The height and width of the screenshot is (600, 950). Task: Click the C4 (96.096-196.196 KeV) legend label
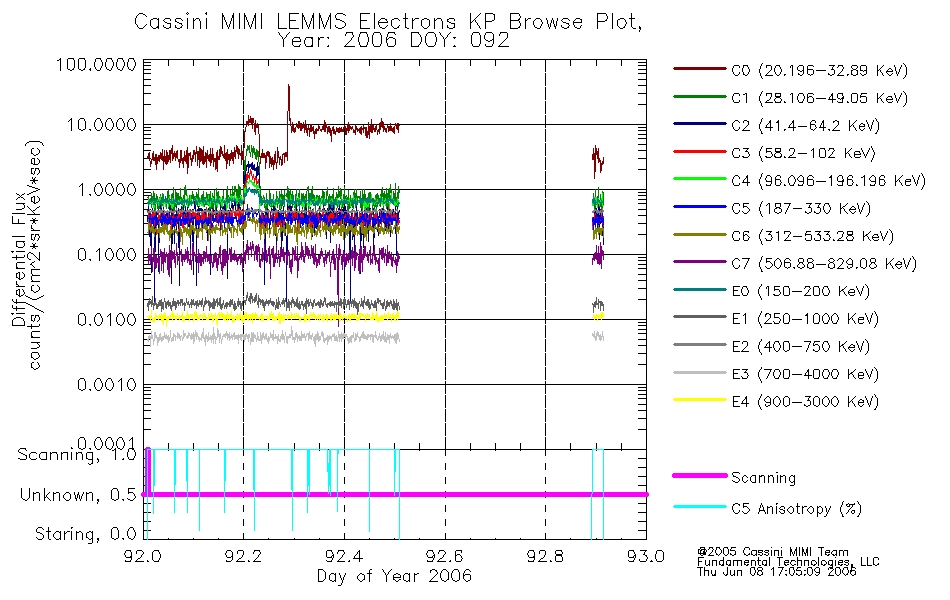828,181
